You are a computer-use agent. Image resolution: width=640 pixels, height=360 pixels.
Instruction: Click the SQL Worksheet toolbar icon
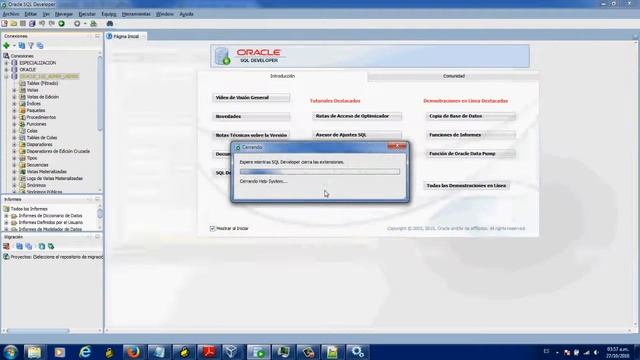click(93, 24)
